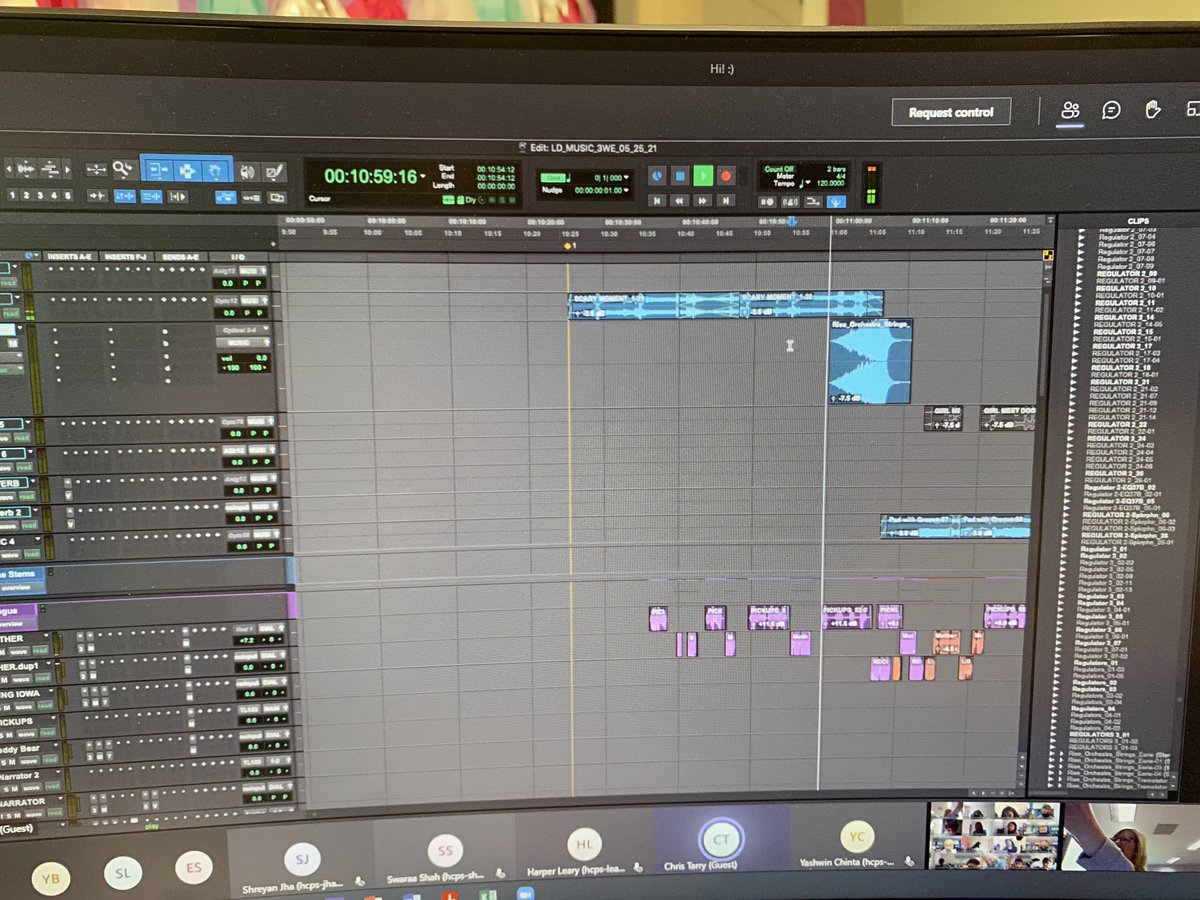
Task: Select Regulators_03 in the clips list
Action: [1094, 689]
